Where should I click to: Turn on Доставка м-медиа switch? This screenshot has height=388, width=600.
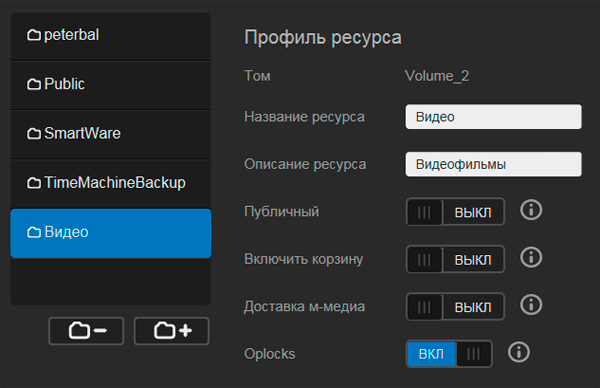click(455, 306)
